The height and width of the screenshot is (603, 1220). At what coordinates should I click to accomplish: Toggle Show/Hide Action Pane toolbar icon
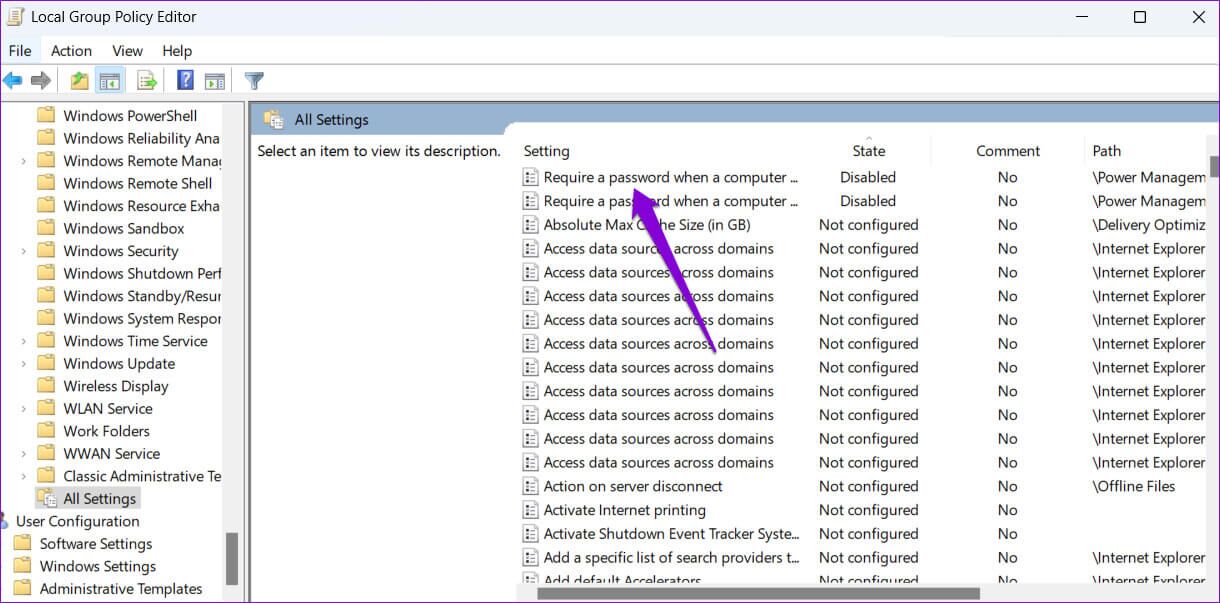coord(214,81)
